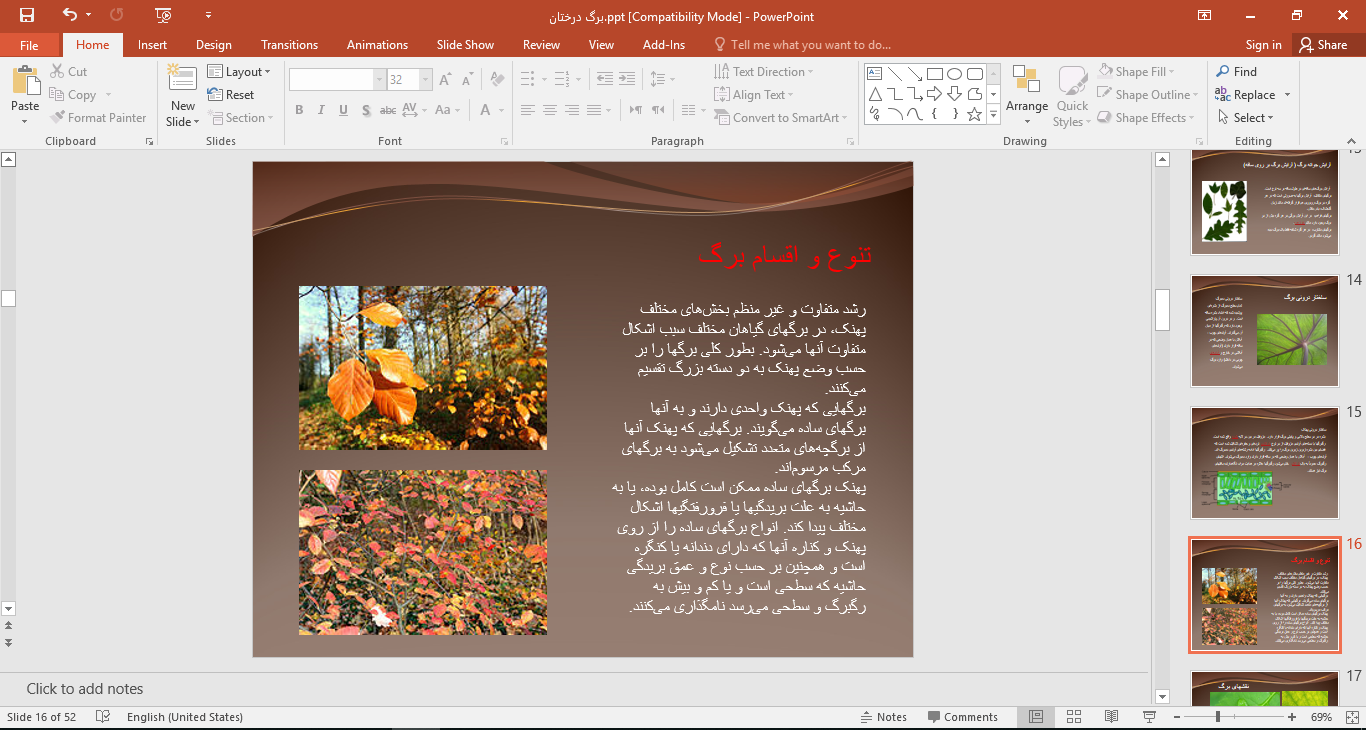
Task: Toggle Italic formatting
Action: pyautogui.click(x=322, y=110)
